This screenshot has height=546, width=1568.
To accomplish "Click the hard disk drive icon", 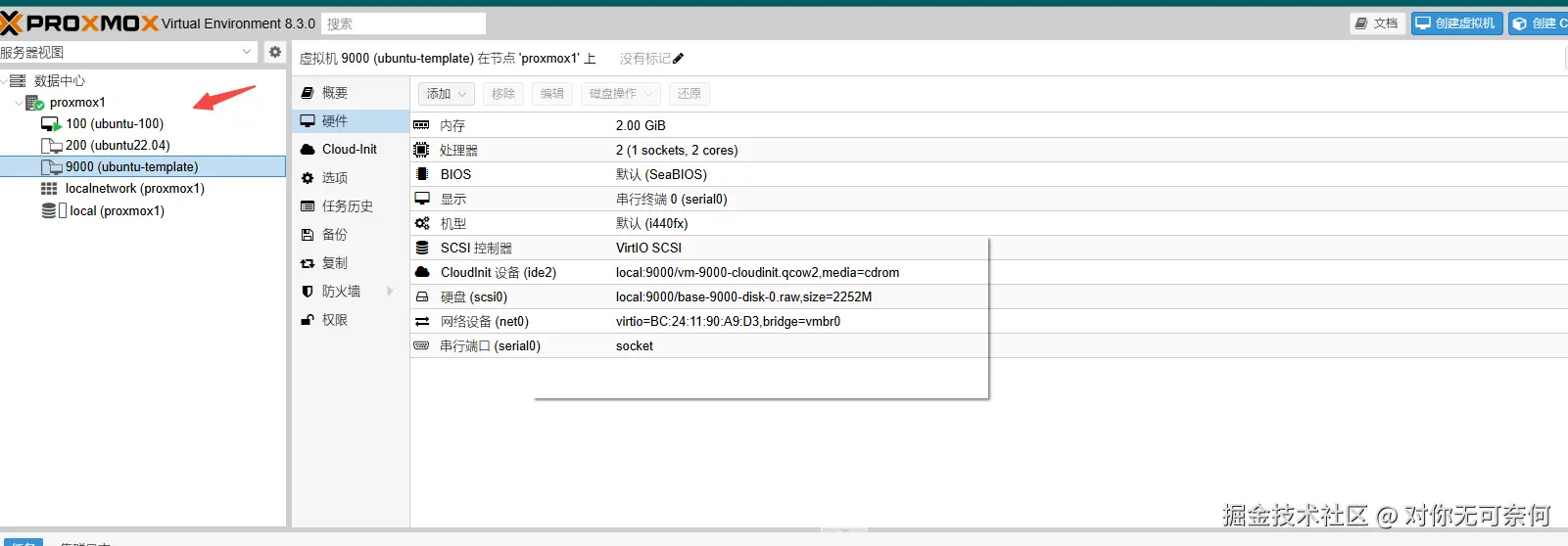I will 422,296.
